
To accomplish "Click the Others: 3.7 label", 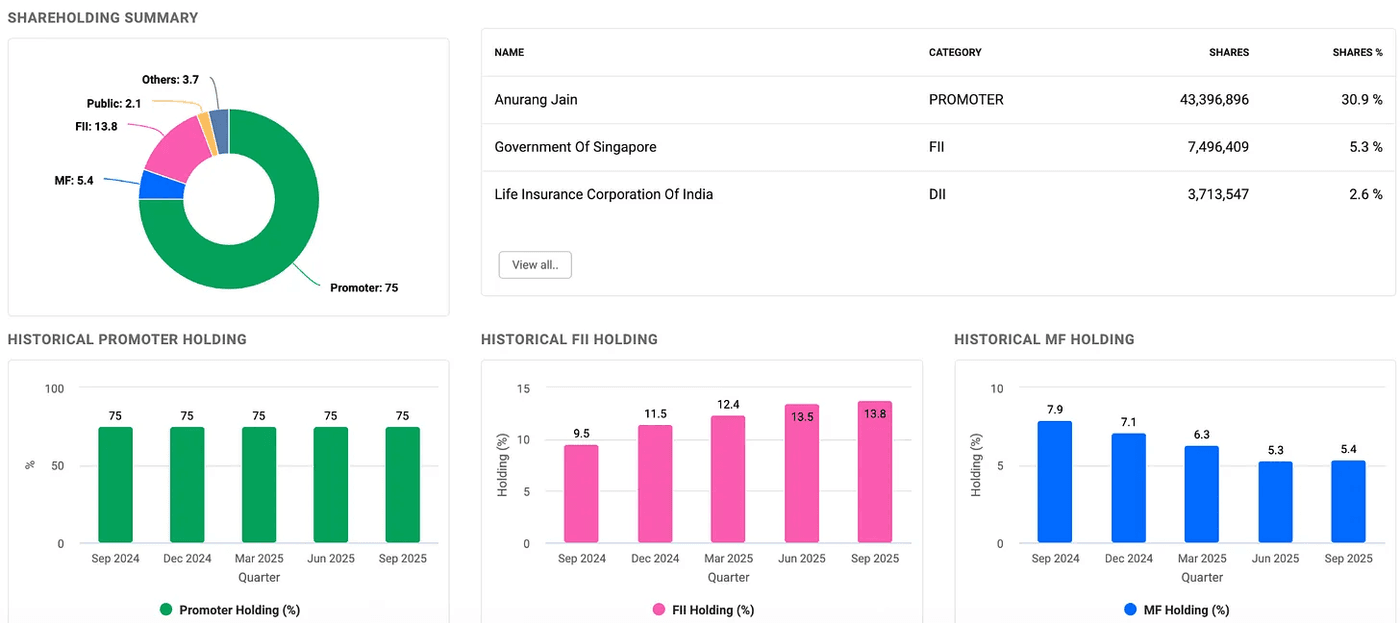I will [169, 79].
